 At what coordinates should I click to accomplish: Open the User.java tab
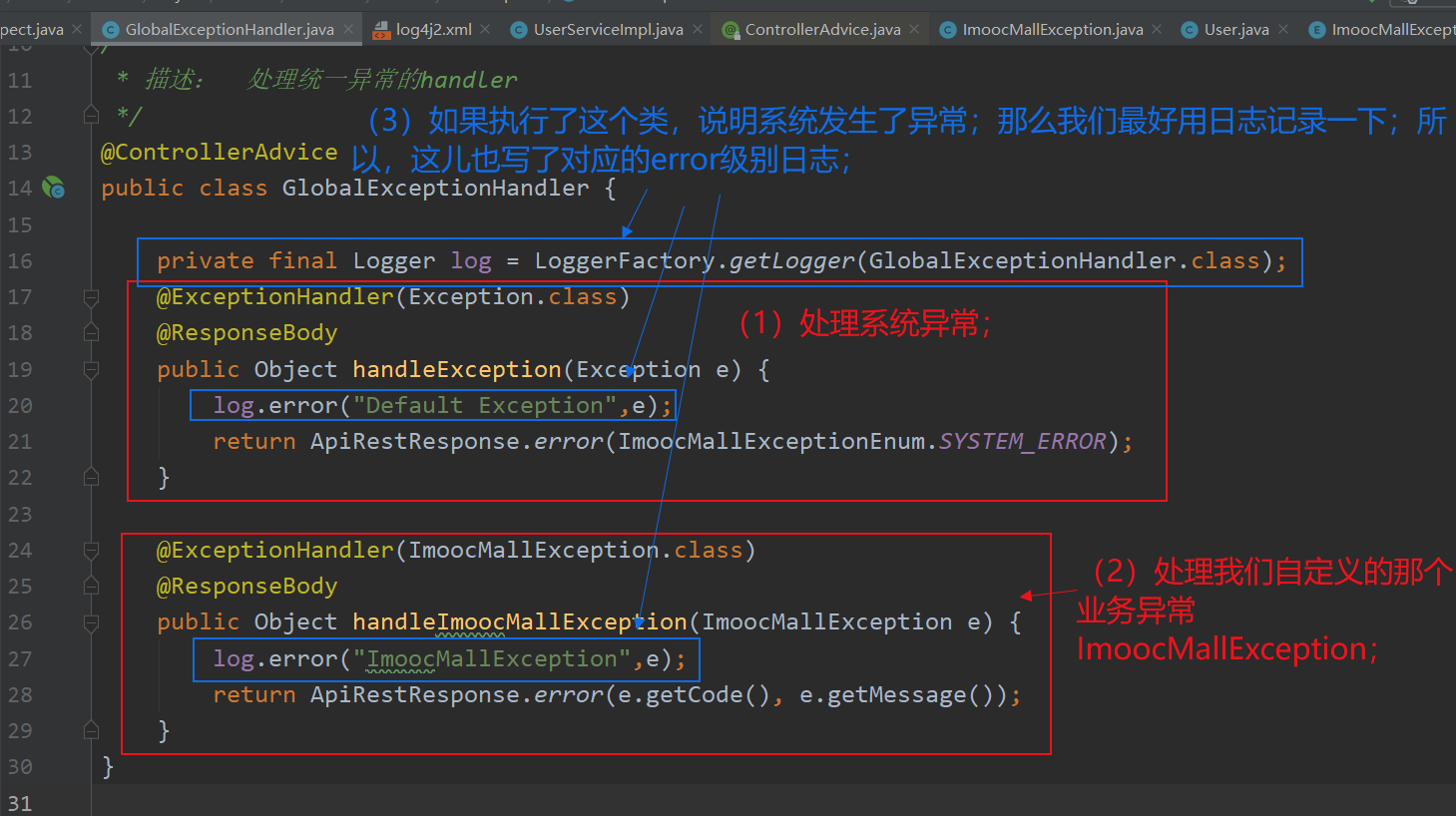coord(1237,29)
